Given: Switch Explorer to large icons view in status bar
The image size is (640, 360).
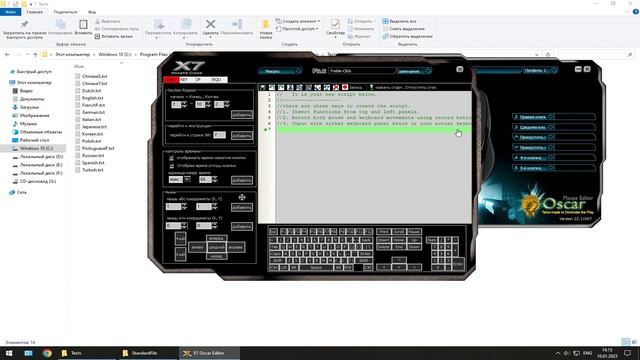Looking at the screenshot, I should pos(634,342).
